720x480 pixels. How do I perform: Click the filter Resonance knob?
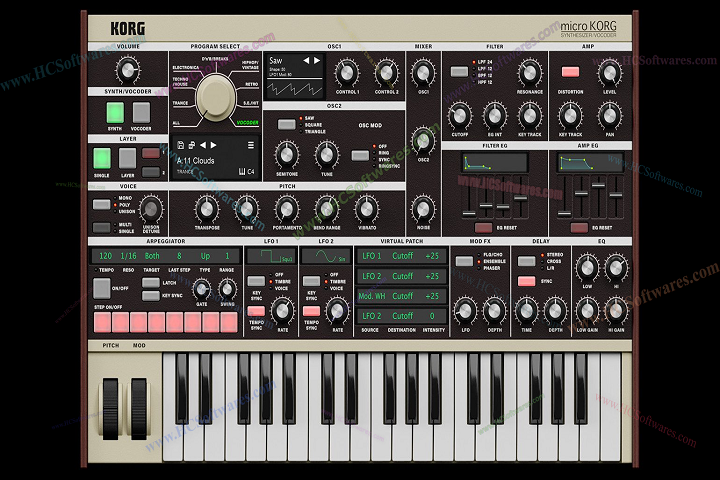pyautogui.click(x=529, y=73)
